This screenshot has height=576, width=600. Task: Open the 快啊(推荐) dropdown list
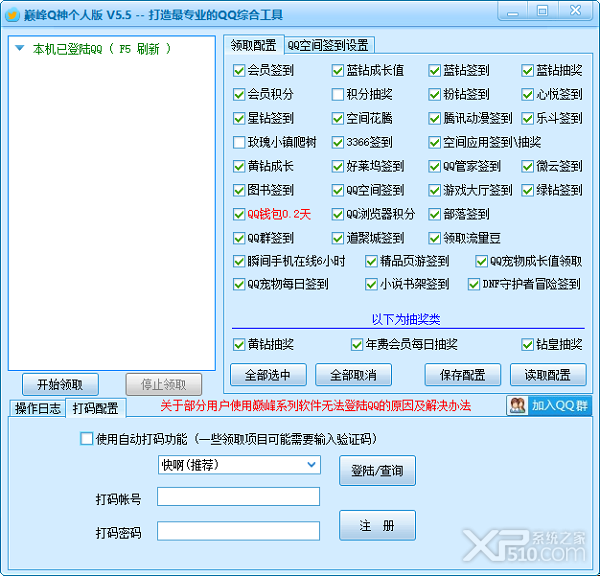coord(311,465)
